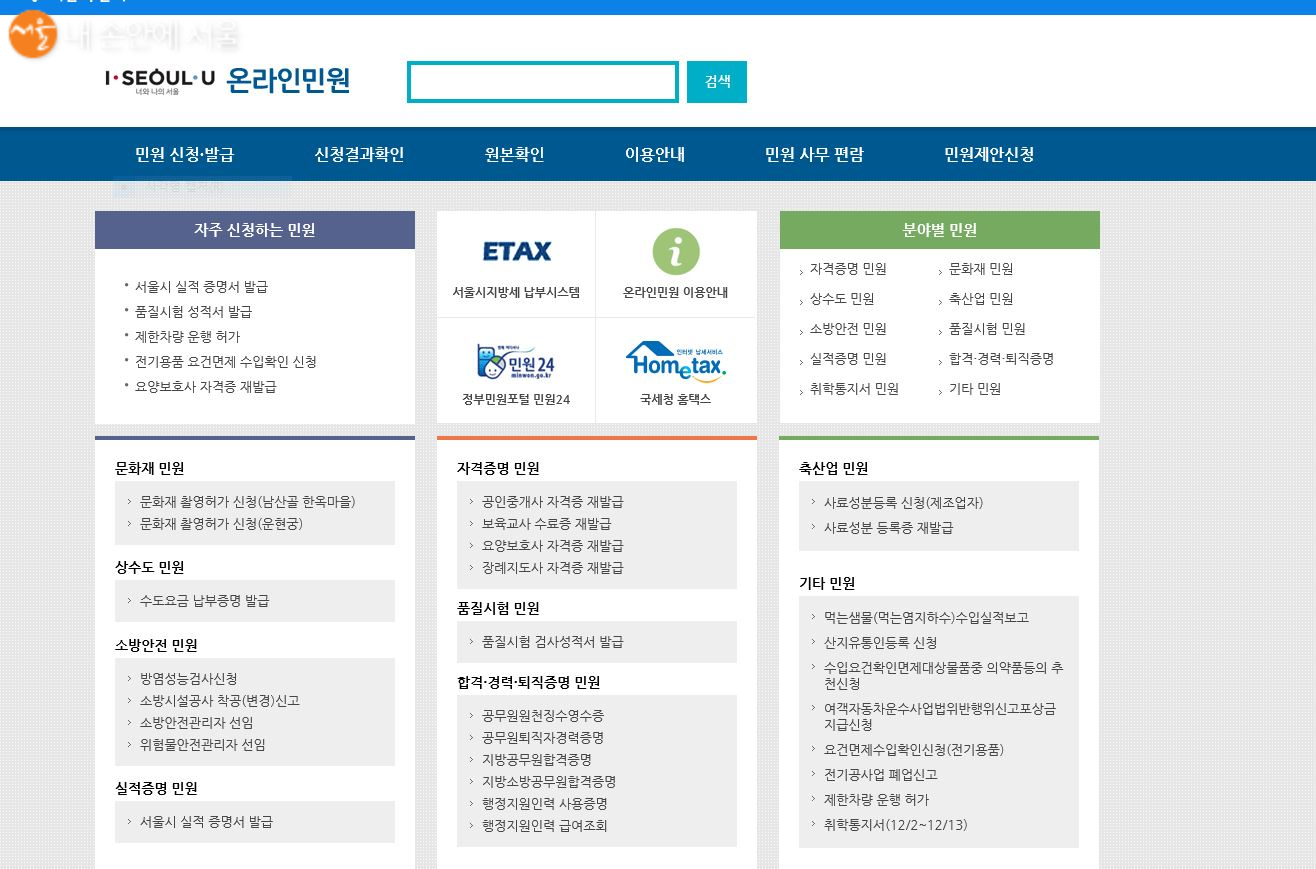Click the 민원24 portal logo

tap(516, 361)
